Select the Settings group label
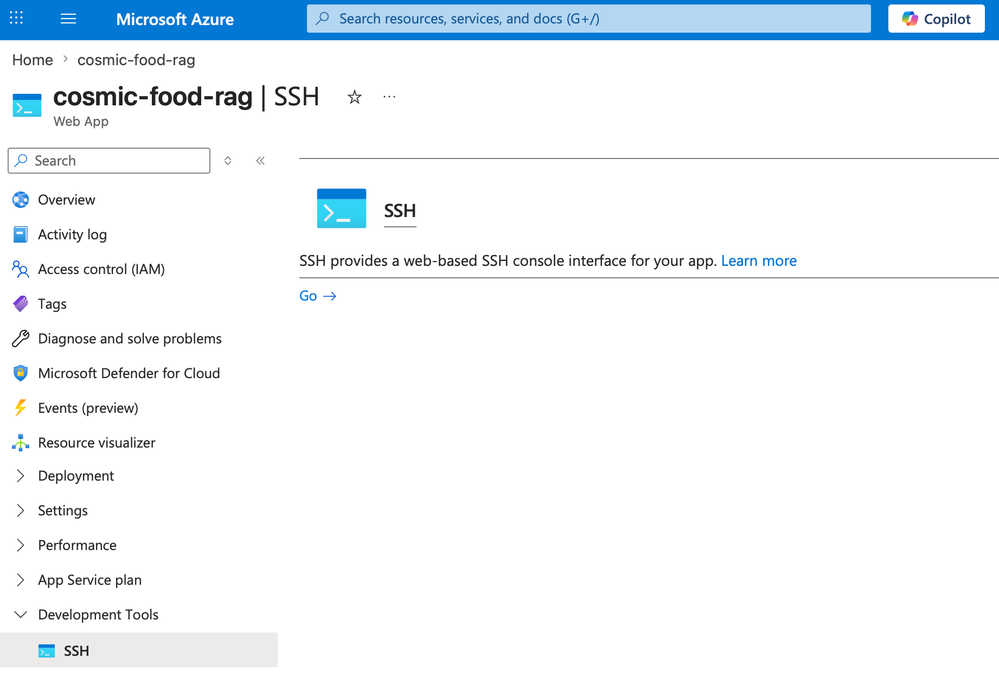 tap(62, 511)
